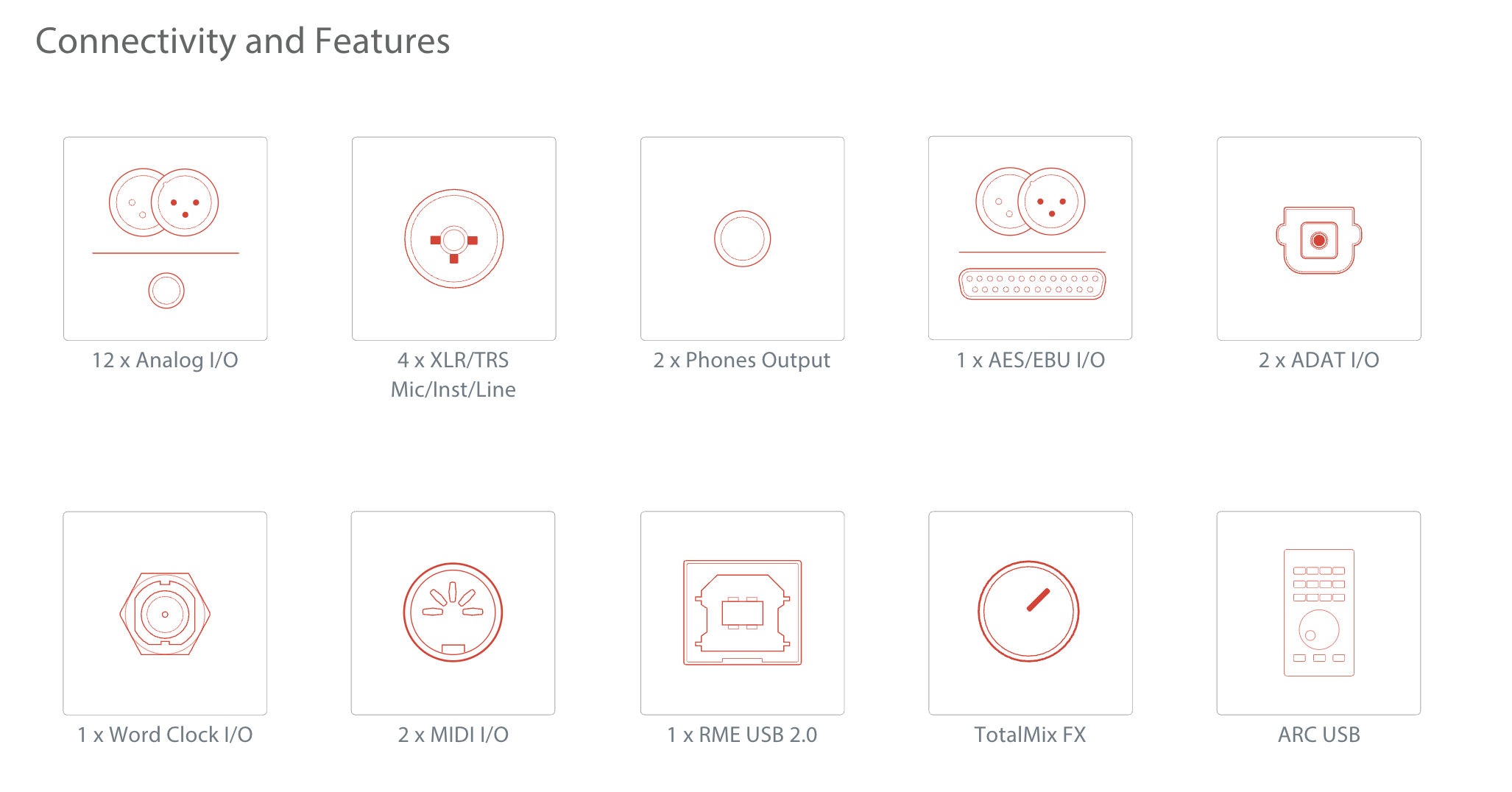Screen dimensions: 1512x792
Task: Click the ADAT optical port icon
Action: click(1318, 238)
